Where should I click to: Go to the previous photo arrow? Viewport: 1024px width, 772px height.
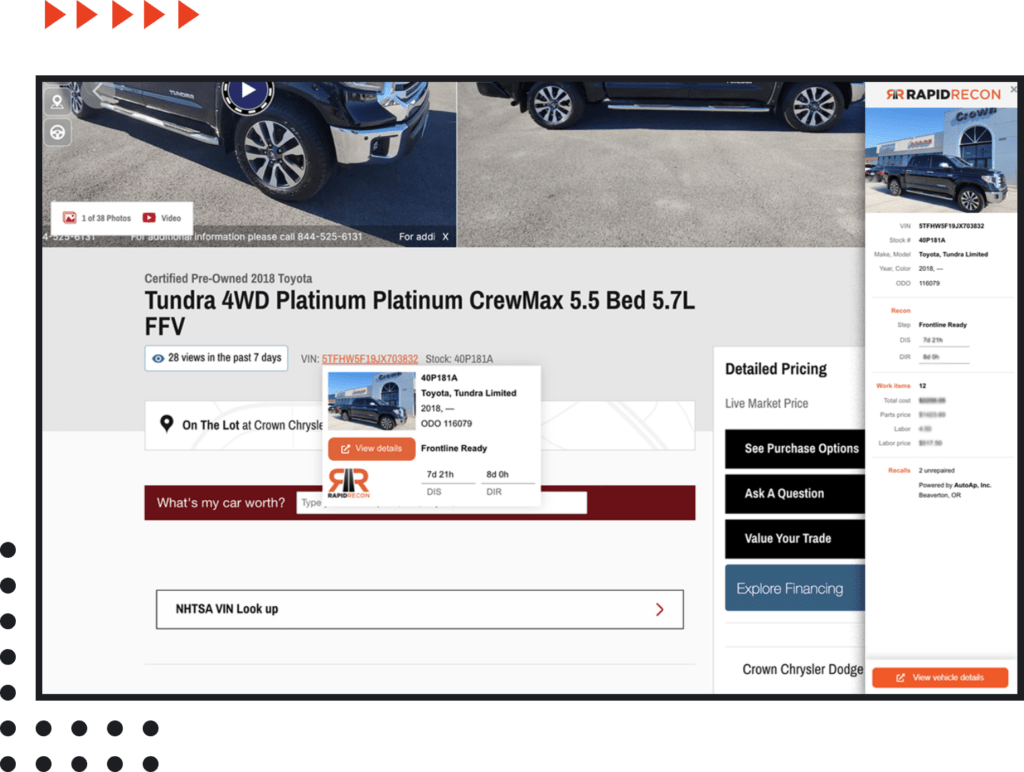pyautogui.click(x=99, y=91)
